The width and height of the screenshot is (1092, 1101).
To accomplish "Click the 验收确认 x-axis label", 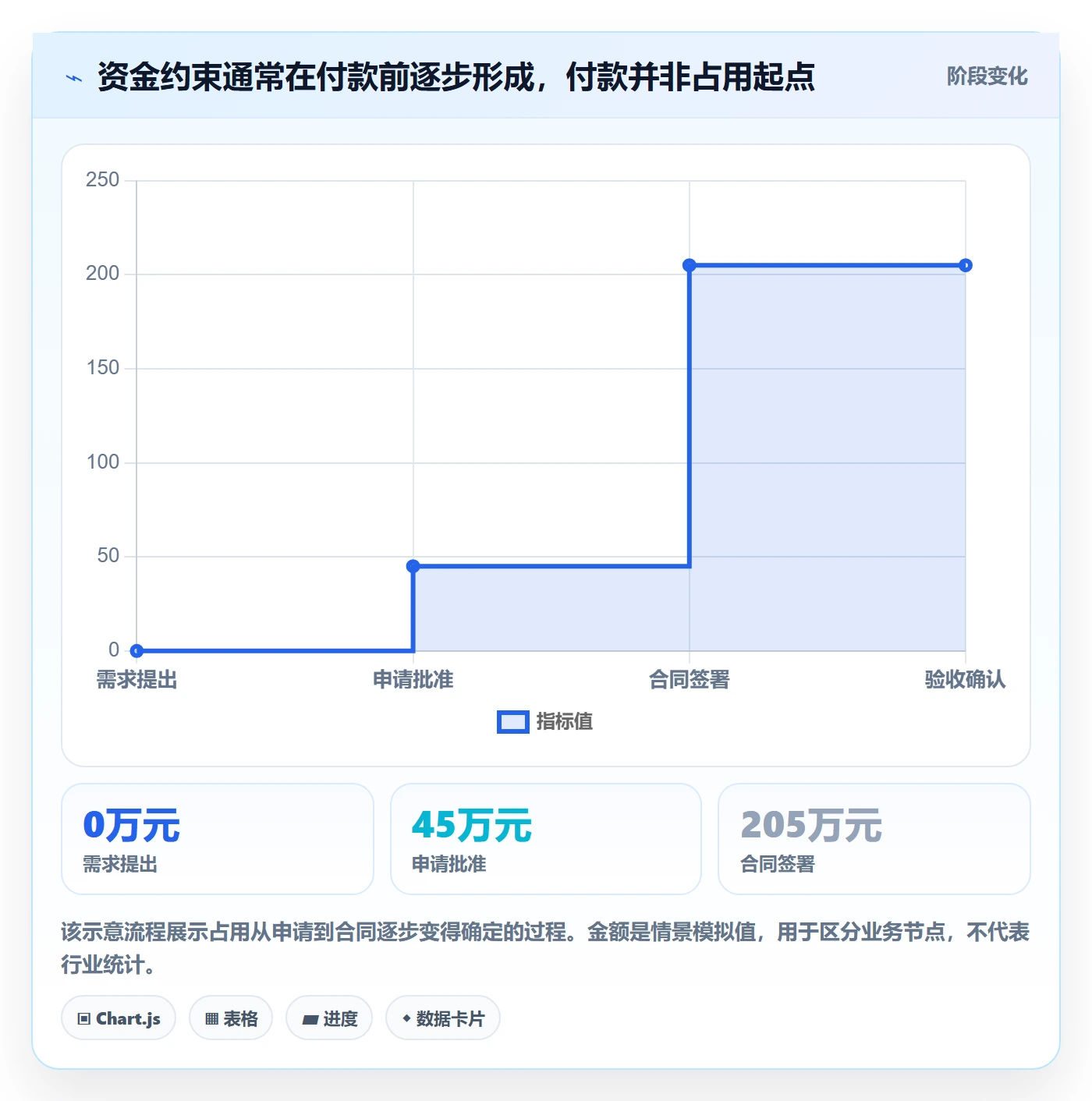I will pyautogui.click(x=966, y=680).
